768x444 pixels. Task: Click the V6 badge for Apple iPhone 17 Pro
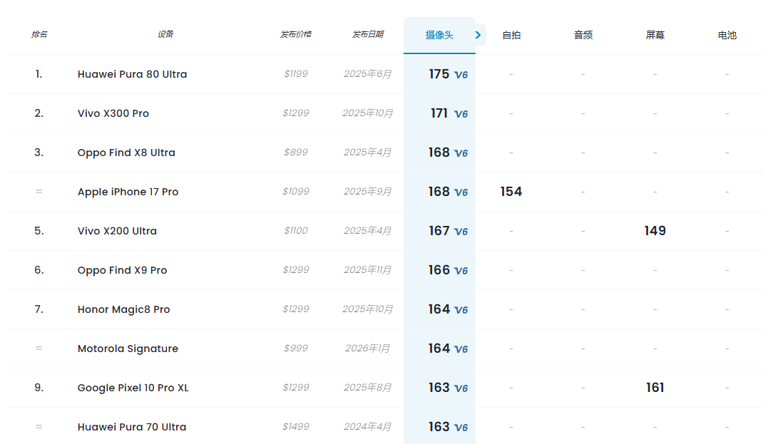[461, 192]
